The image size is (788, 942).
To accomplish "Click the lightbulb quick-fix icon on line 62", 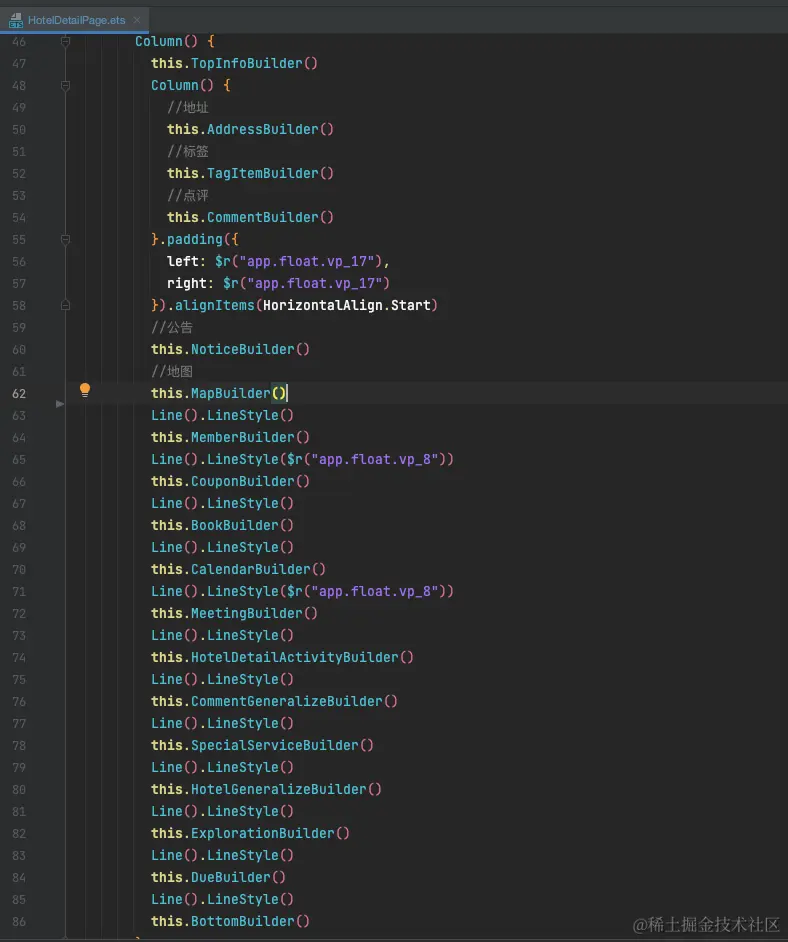I will [x=85, y=390].
